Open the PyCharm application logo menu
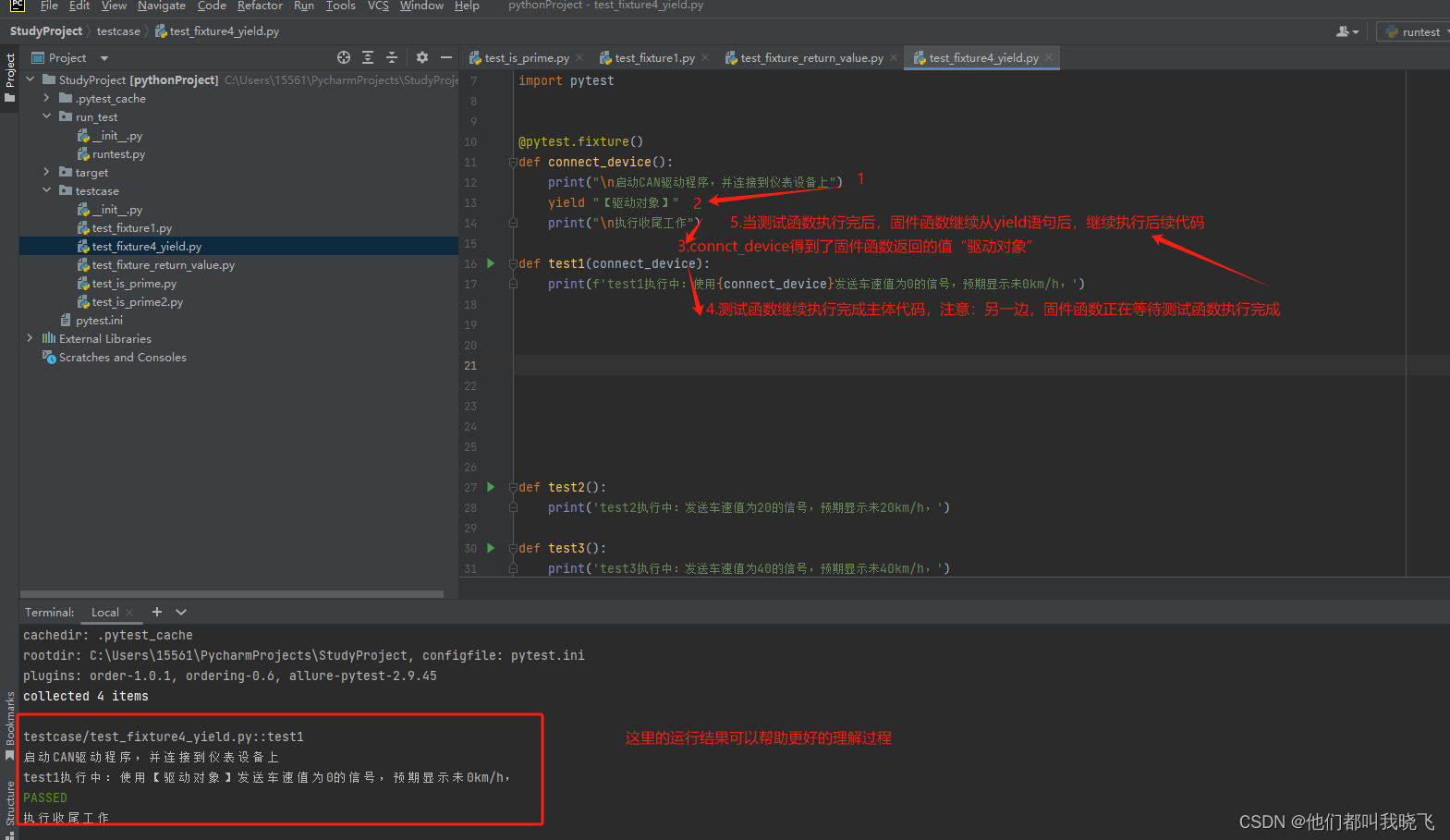 point(18,6)
